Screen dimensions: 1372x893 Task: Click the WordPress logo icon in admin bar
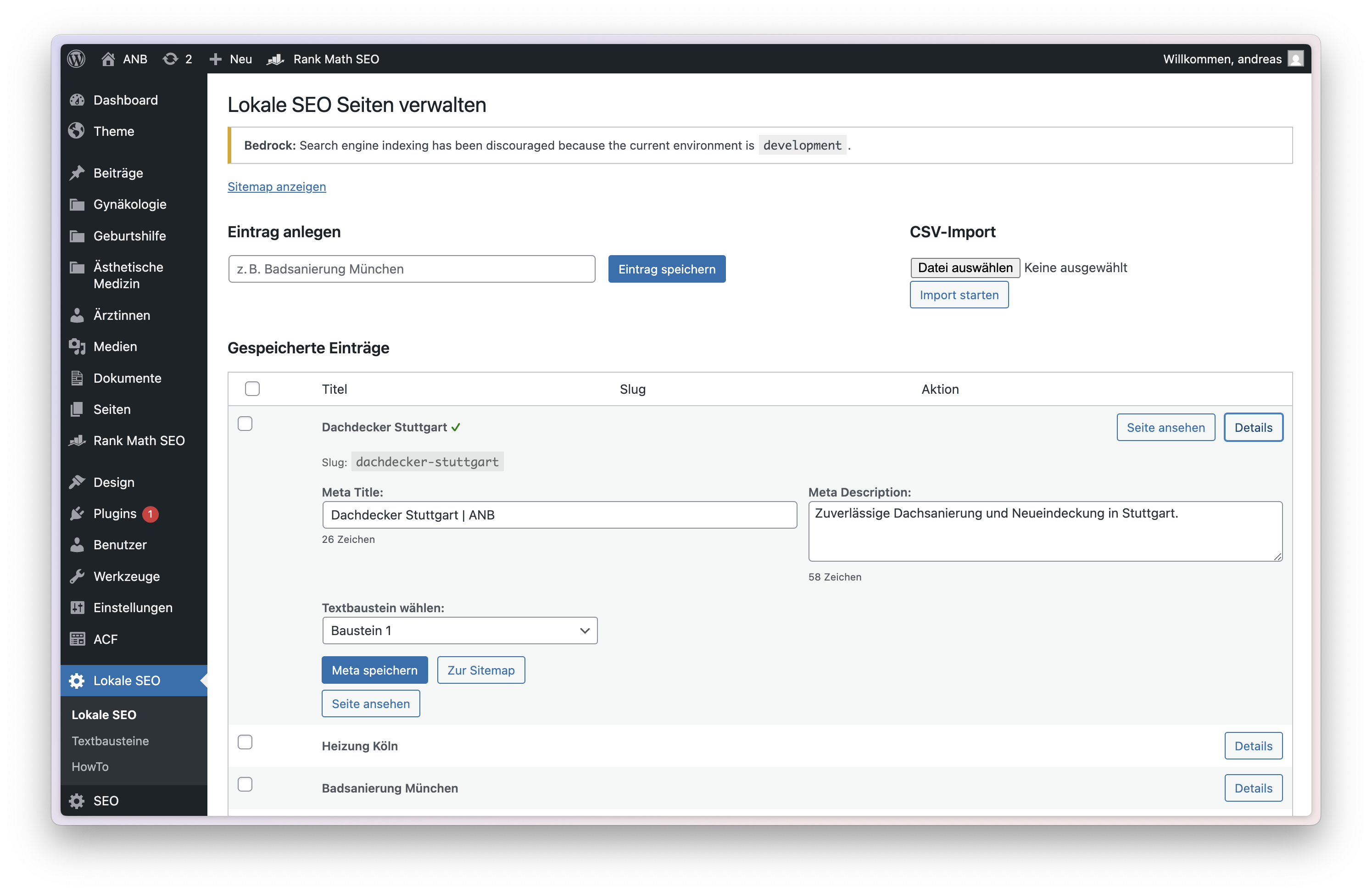coord(76,59)
